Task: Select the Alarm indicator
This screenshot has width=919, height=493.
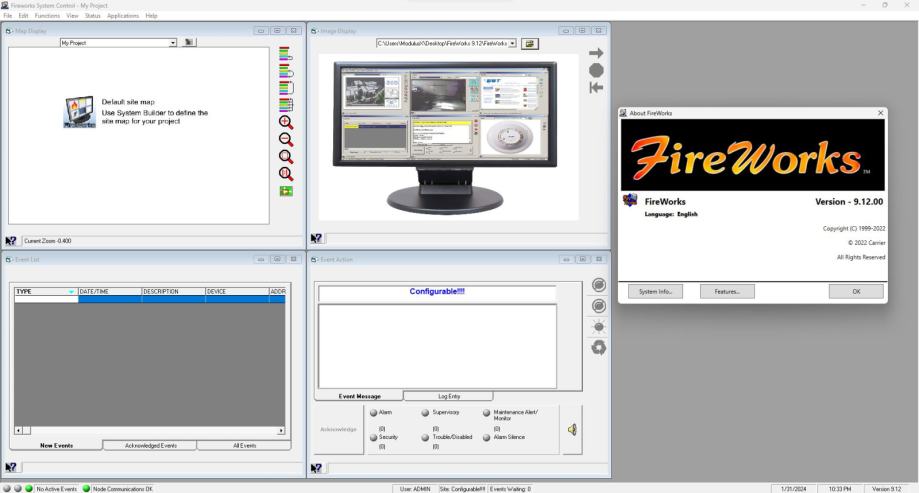Action: click(373, 413)
